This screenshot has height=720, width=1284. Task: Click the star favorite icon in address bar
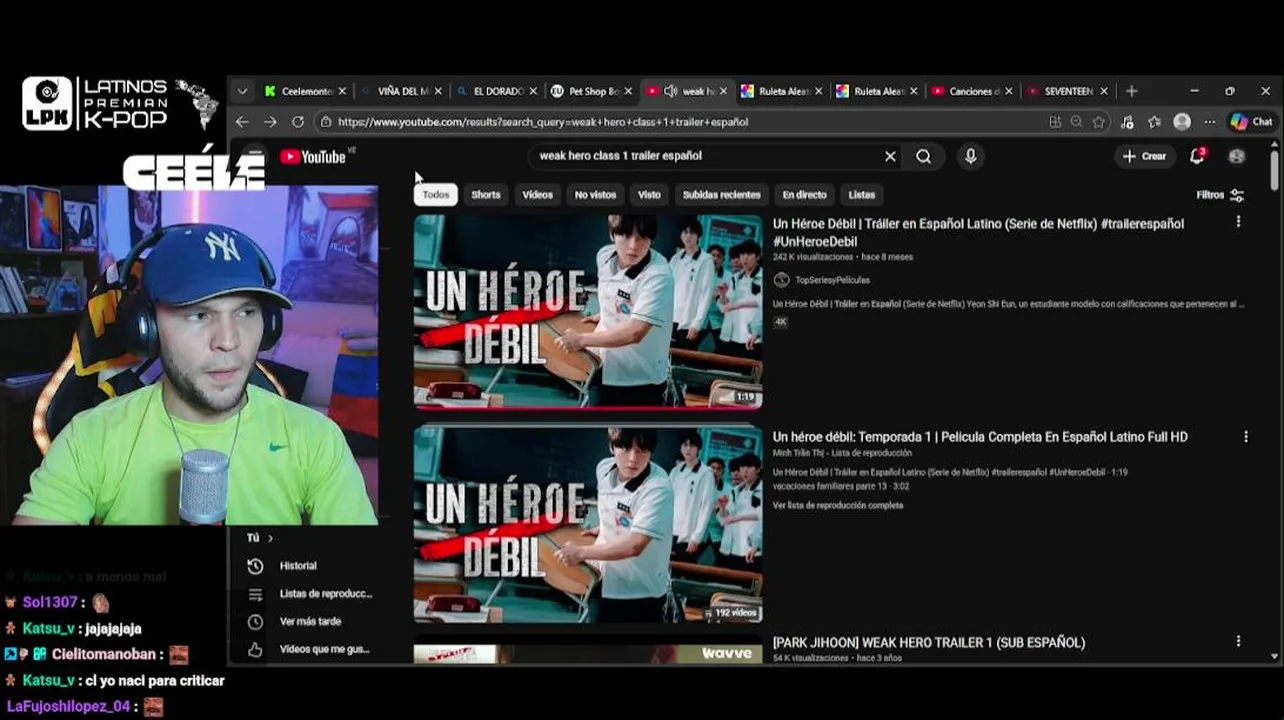coord(1099,122)
